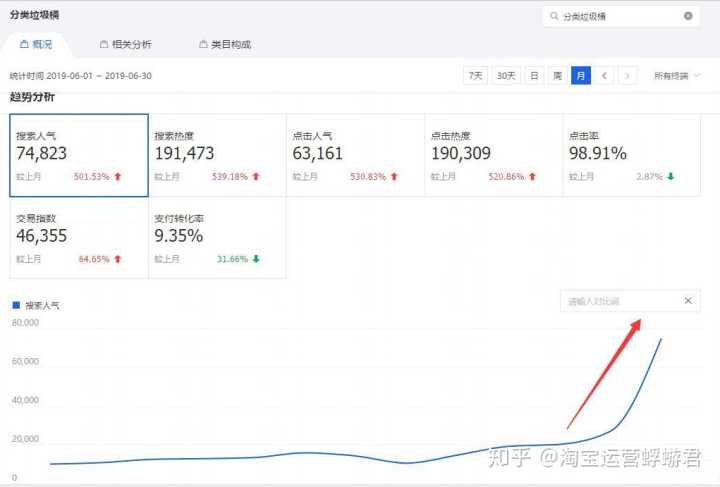Open the 相关分析 tab

[125, 45]
